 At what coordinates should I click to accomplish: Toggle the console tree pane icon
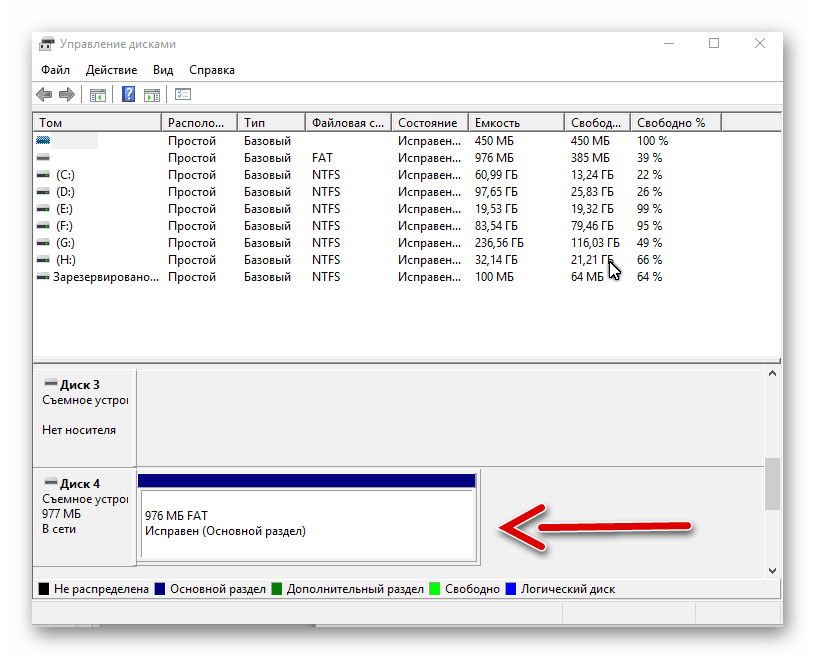click(98, 95)
